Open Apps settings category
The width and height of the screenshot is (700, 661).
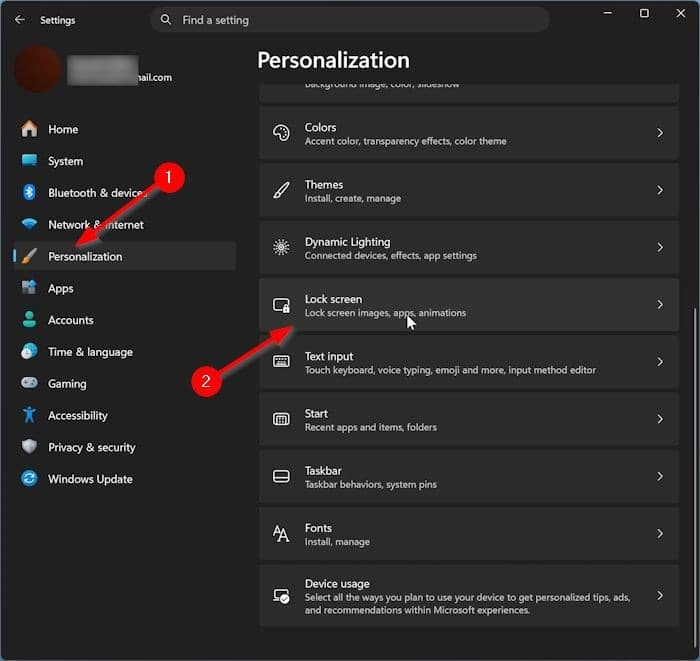coord(125,288)
